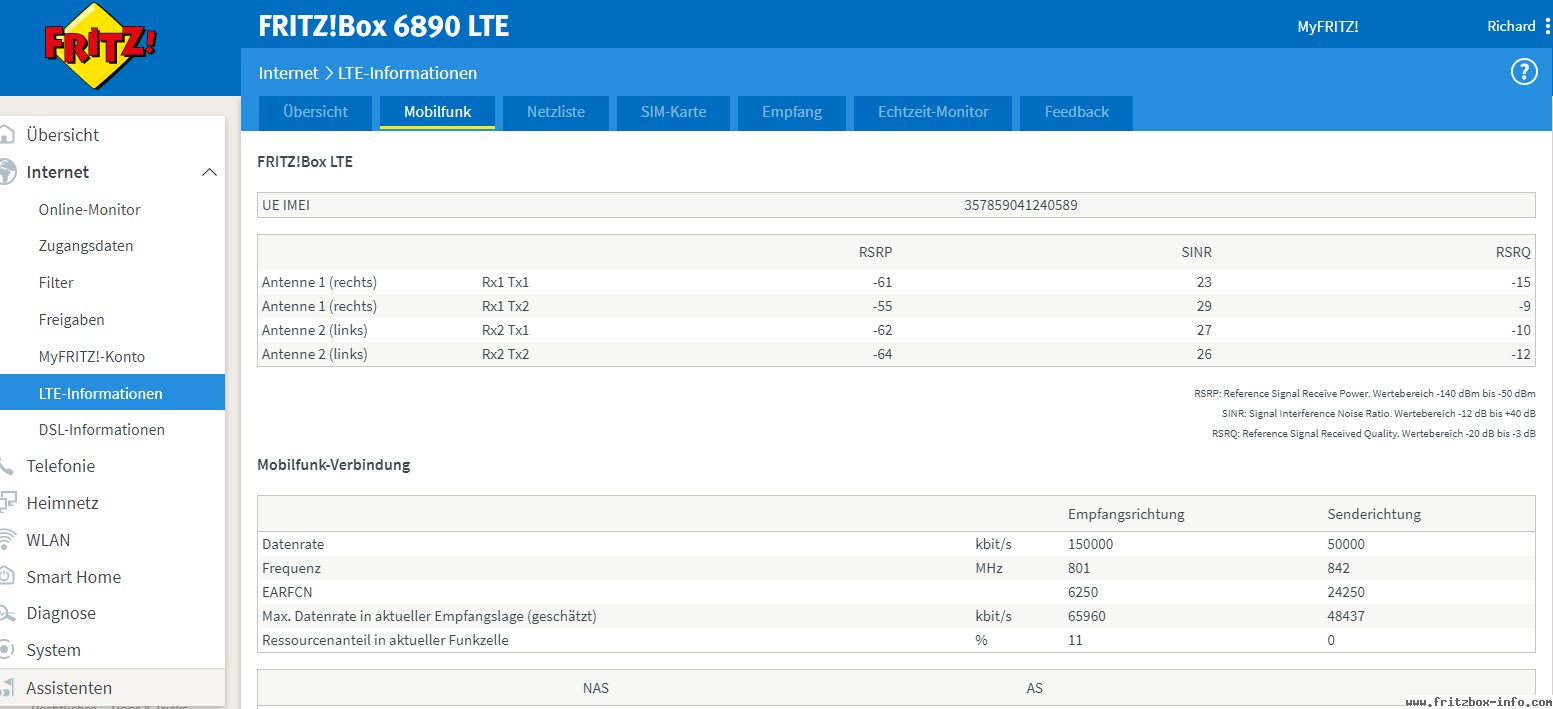Screen dimensions: 1553x709
Task: Open Übersicht in the sidebar
Action: [62, 135]
